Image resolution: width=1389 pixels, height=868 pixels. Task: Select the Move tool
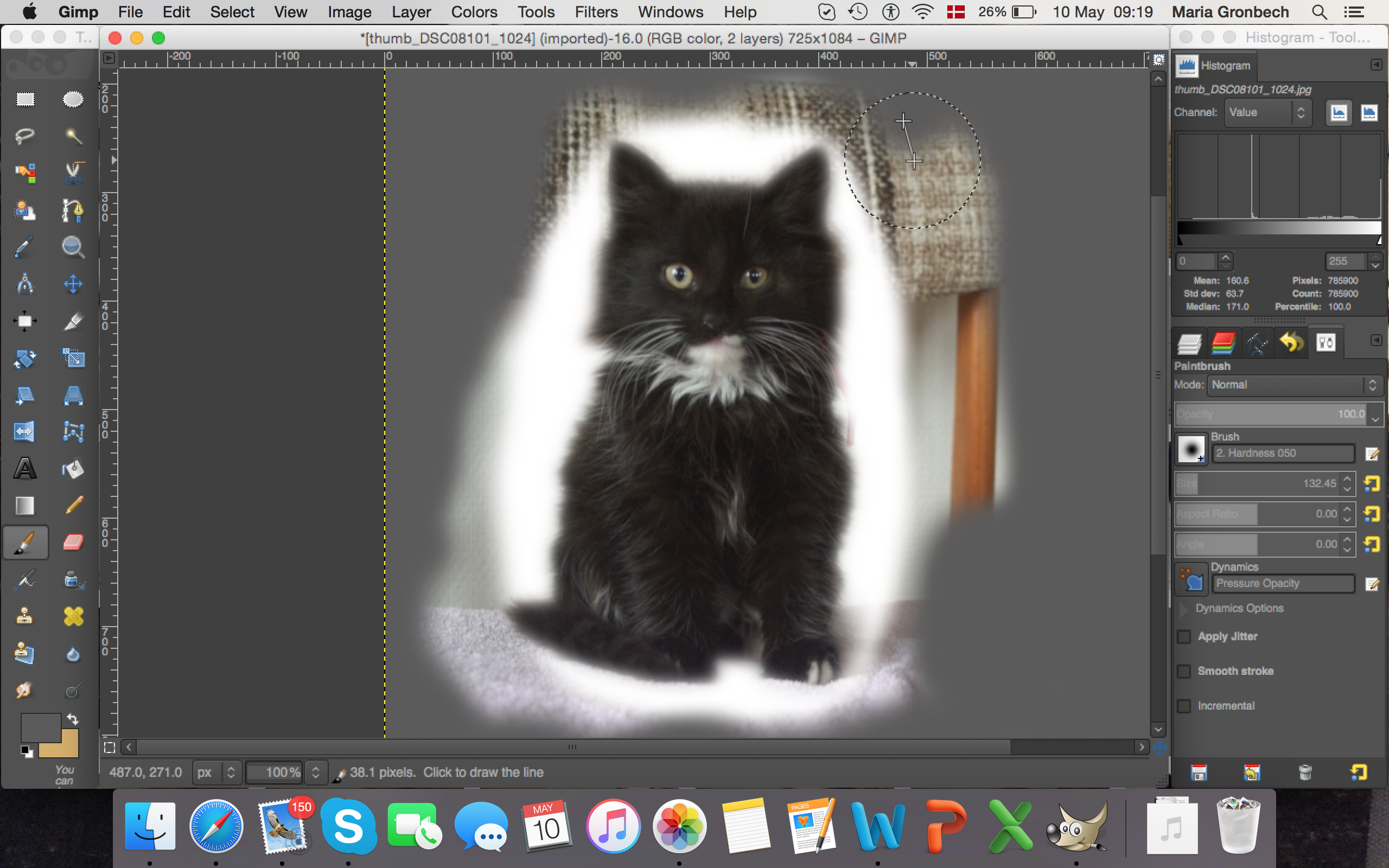point(72,284)
